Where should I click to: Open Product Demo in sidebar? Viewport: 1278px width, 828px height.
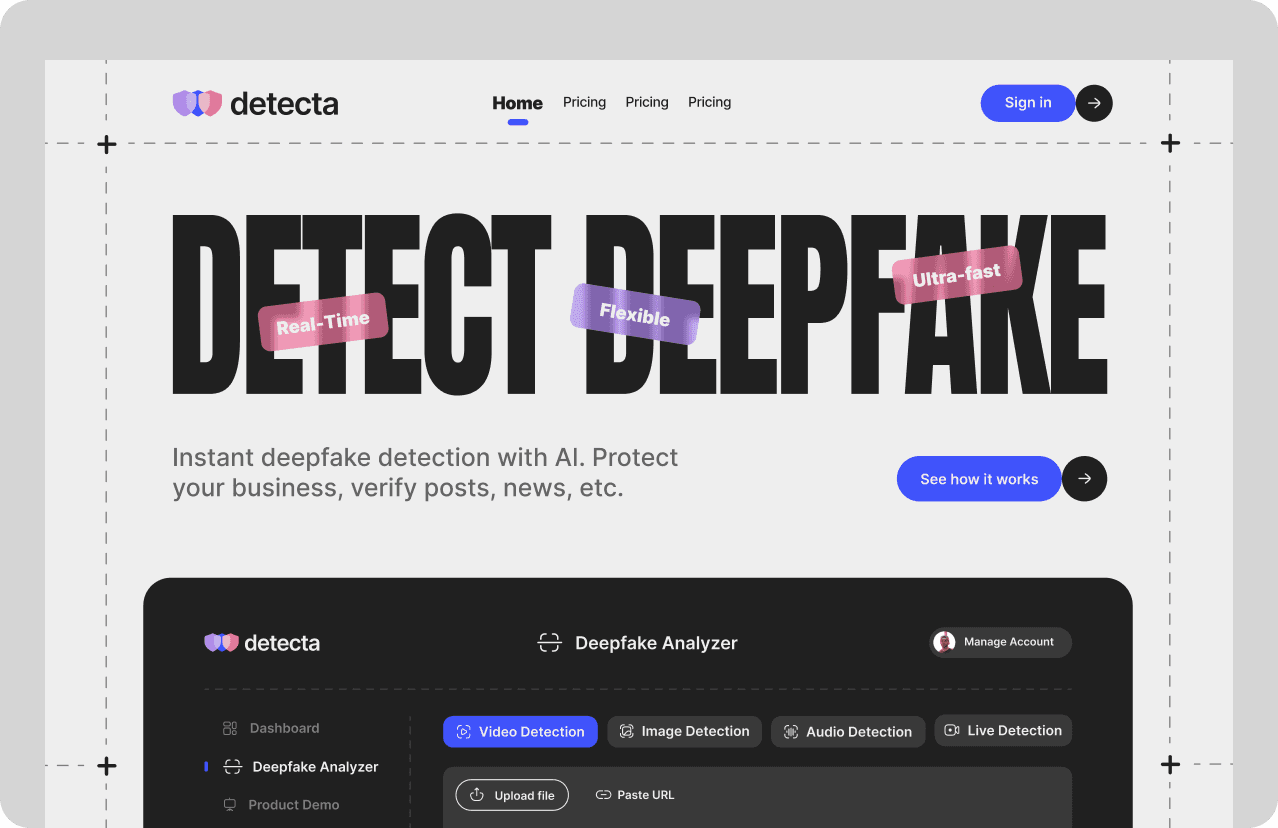[281, 805]
